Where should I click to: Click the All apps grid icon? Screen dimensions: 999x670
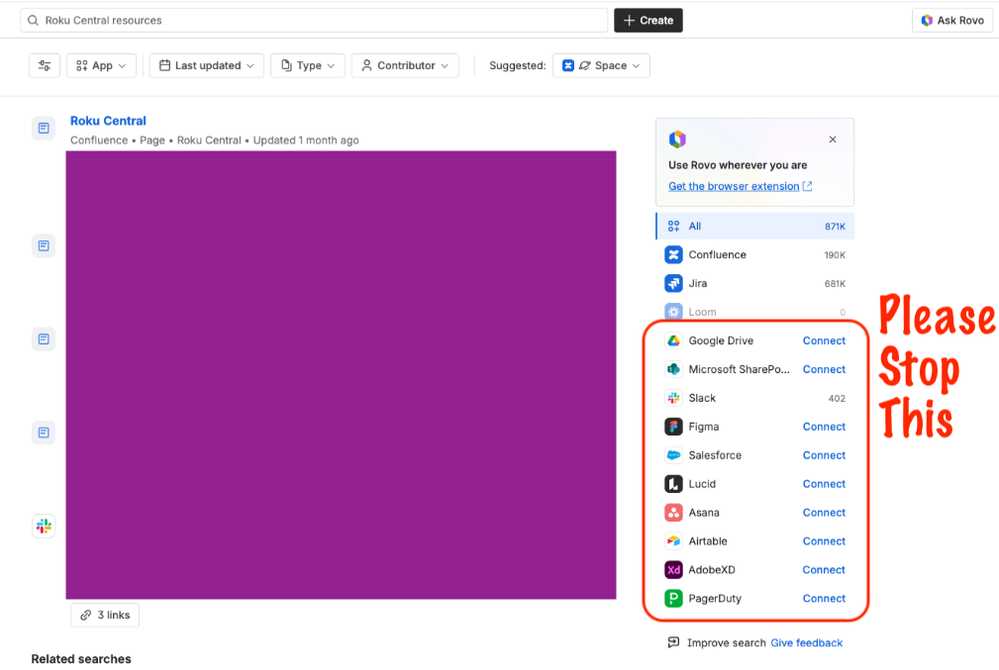(673, 226)
